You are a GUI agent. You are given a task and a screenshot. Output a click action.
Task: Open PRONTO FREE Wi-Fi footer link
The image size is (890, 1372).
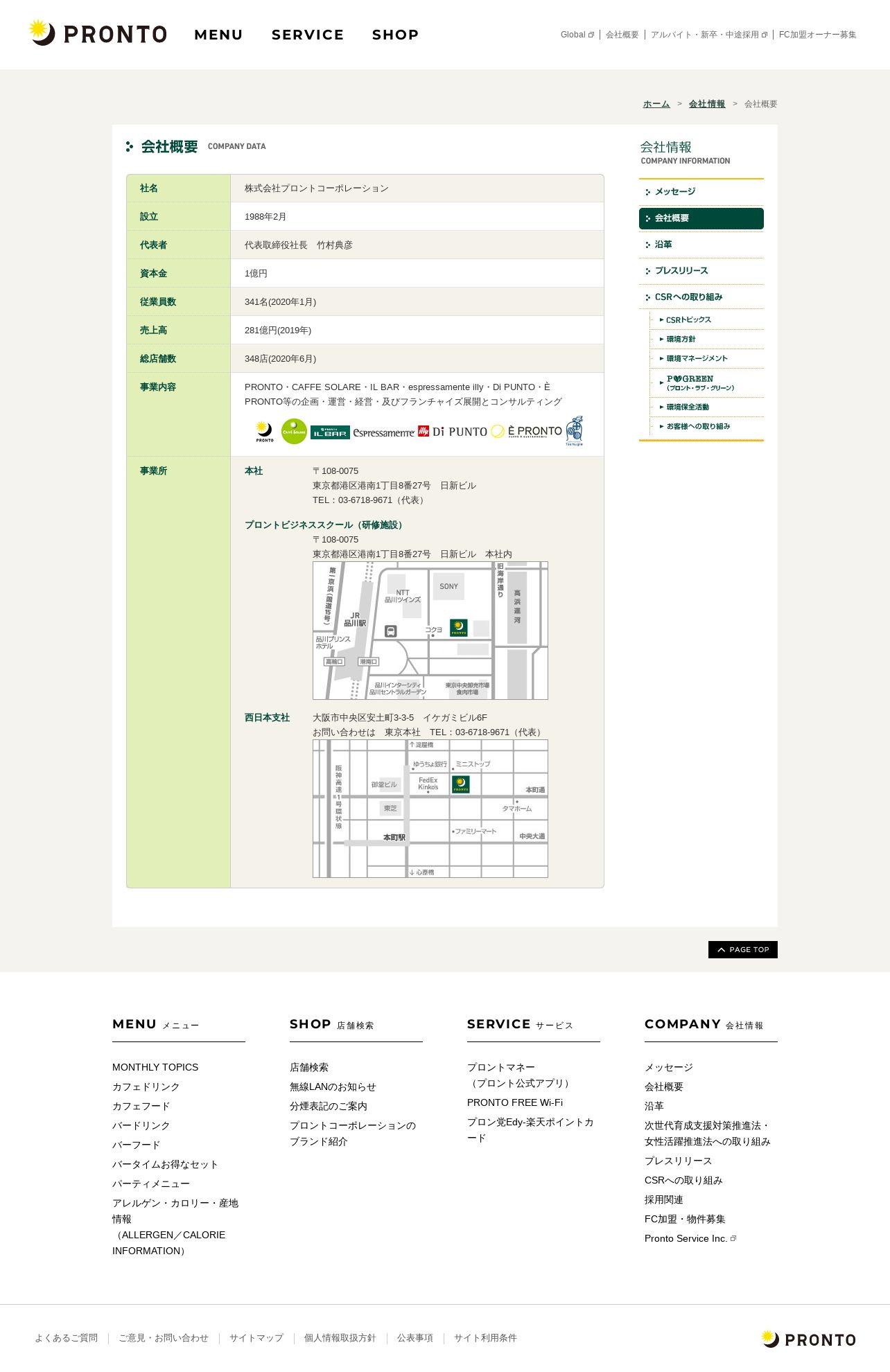(515, 1102)
